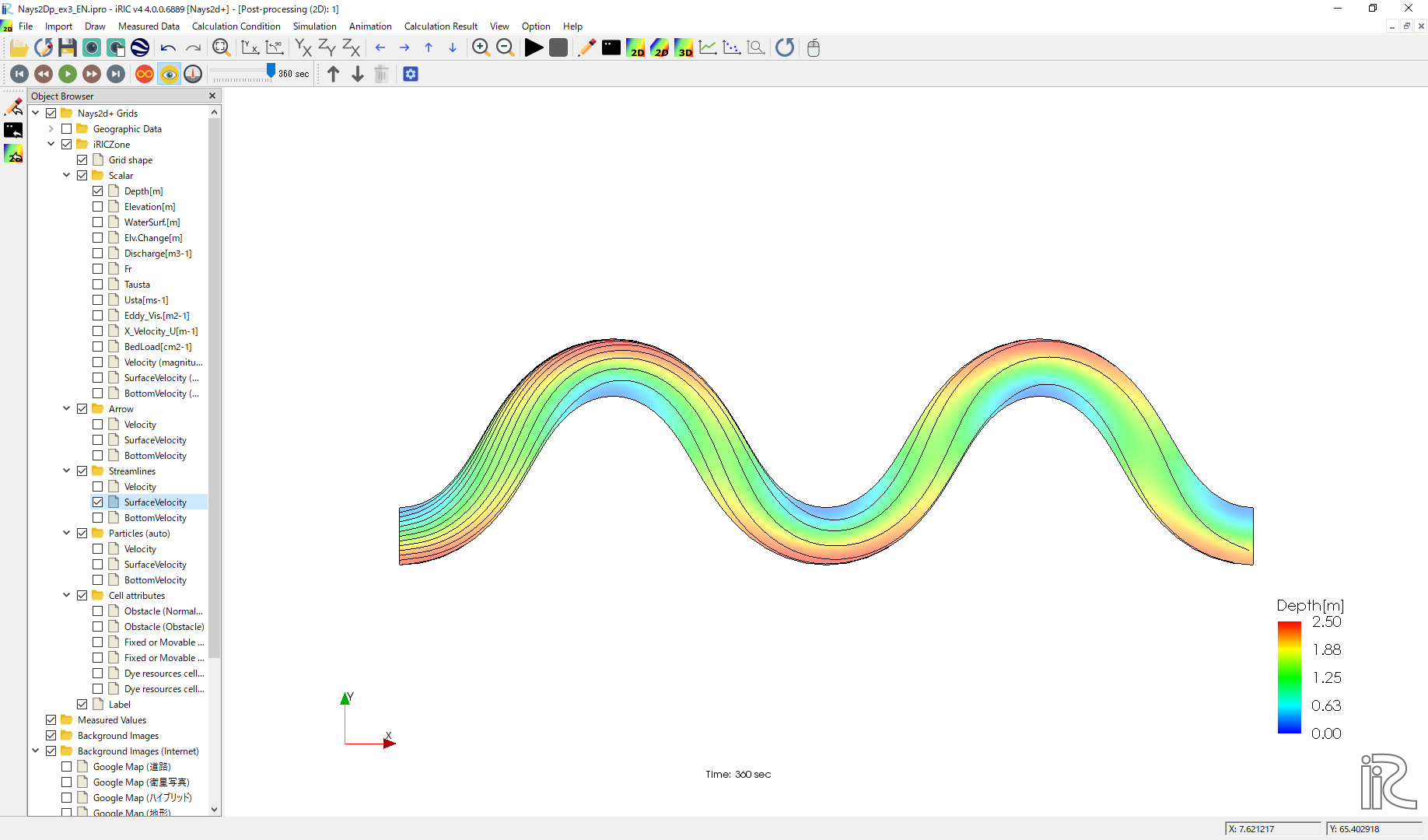The height and width of the screenshot is (840, 1428).
Task: Click the Fit view magnifier icon
Action: pos(222,48)
